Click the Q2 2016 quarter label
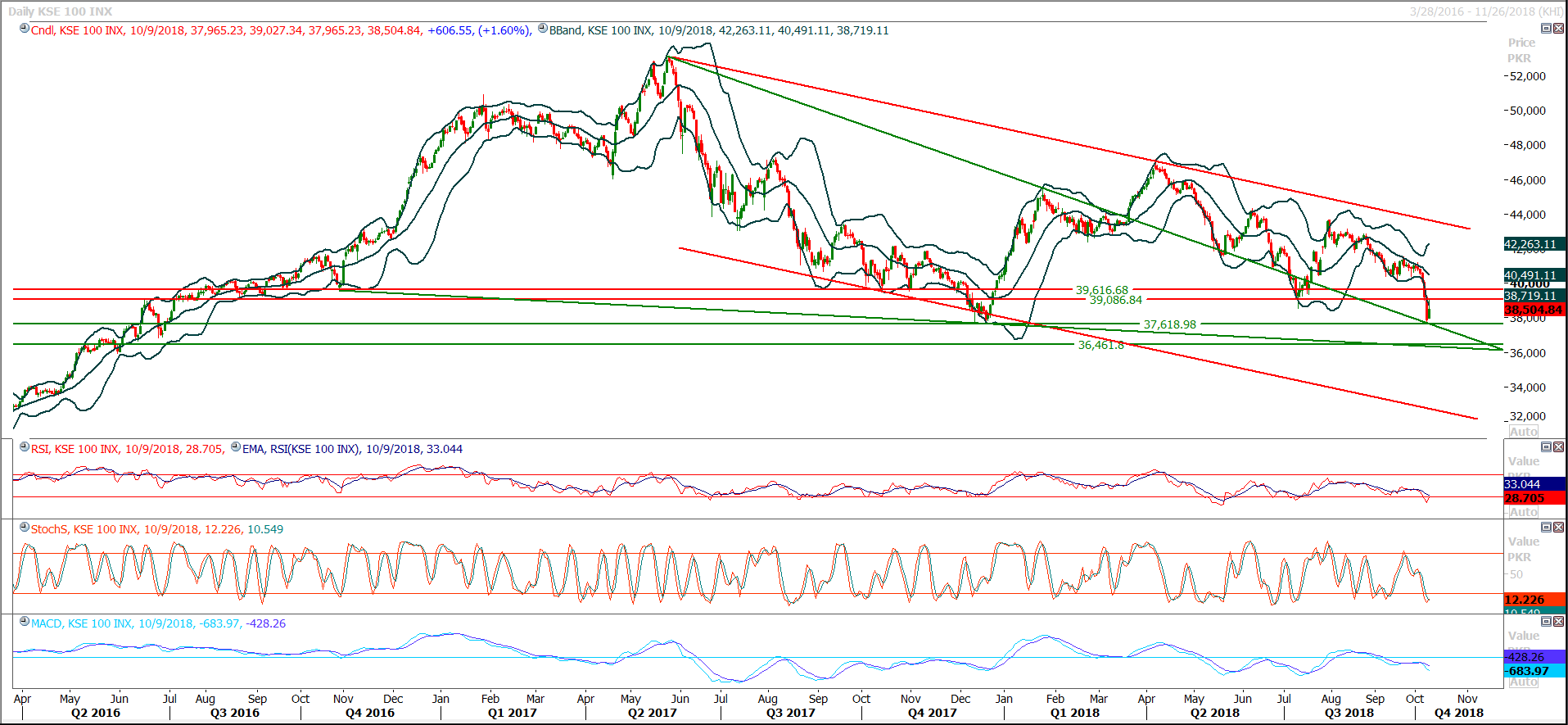Screen dimensions: 1568x725 point(96,713)
